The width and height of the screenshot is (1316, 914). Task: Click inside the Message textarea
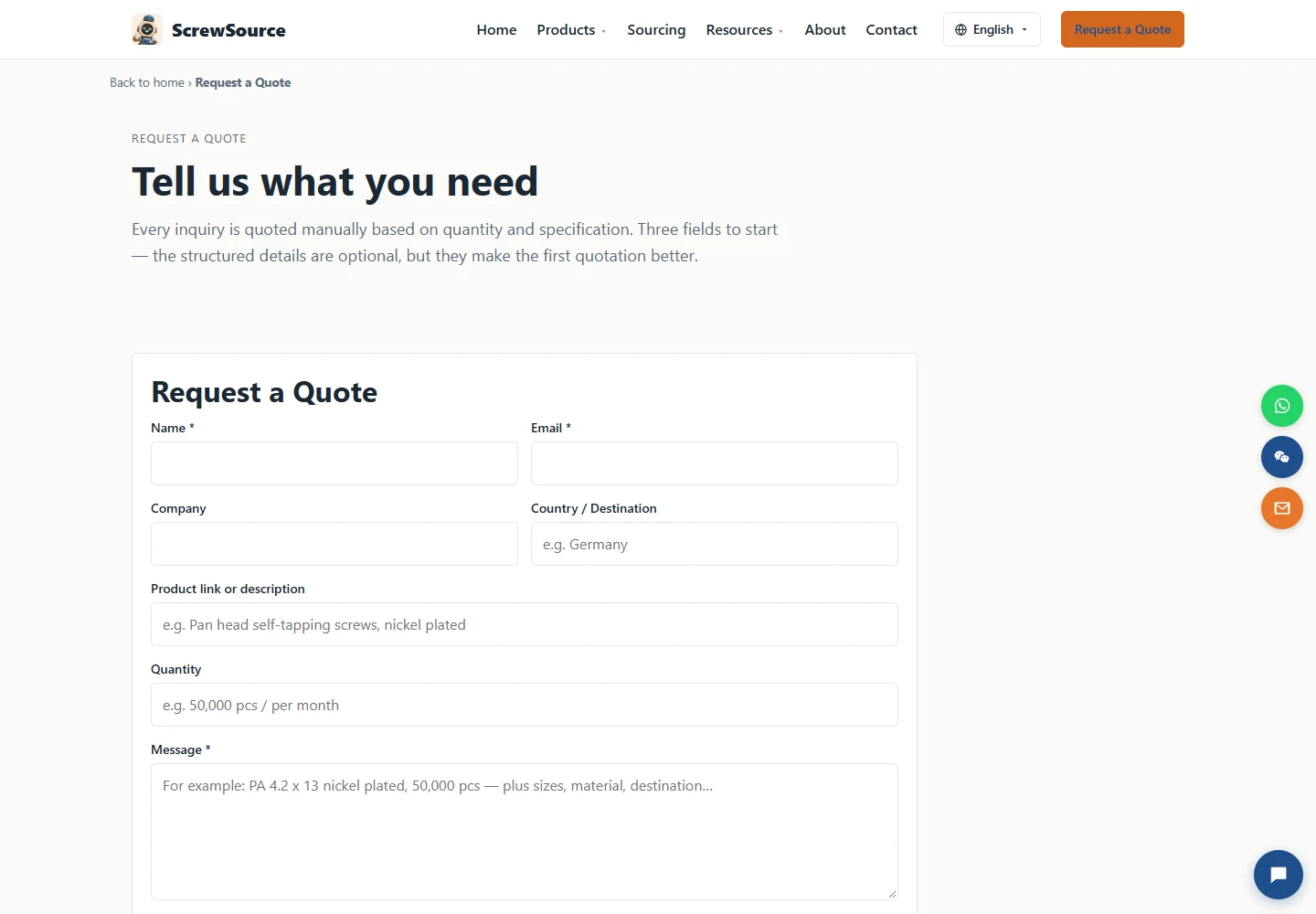tap(525, 832)
